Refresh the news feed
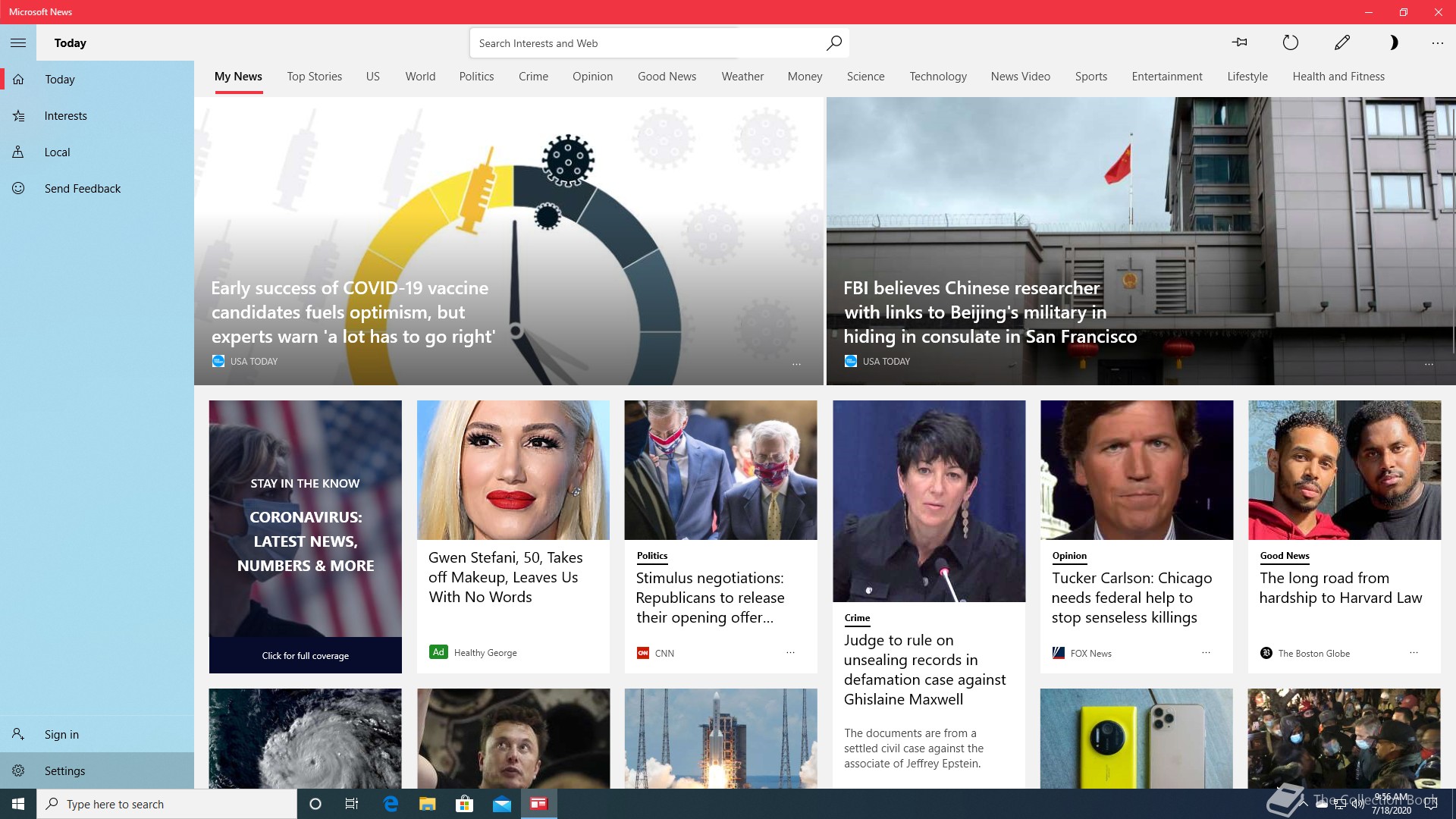Viewport: 1456px width, 819px height. point(1291,43)
